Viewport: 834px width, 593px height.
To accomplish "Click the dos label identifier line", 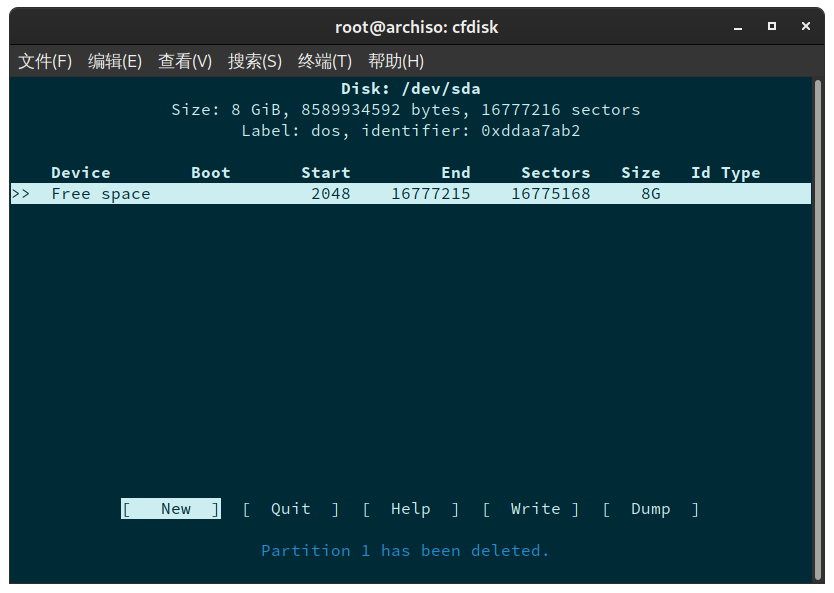I will pyautogui.click(x=417, y=130).
